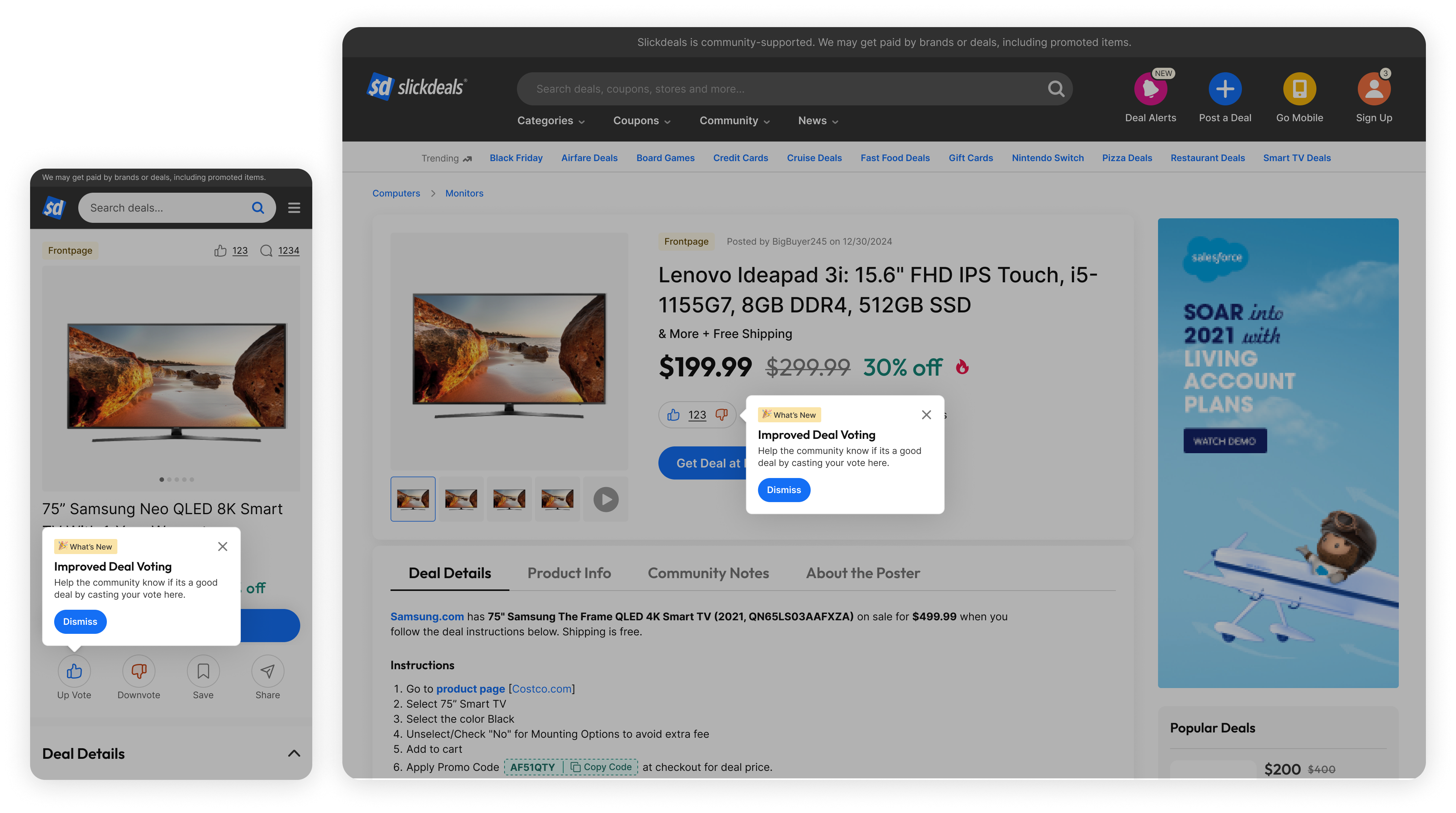
Task: Tap the mobile Downvote button
Action: (138, 671)
